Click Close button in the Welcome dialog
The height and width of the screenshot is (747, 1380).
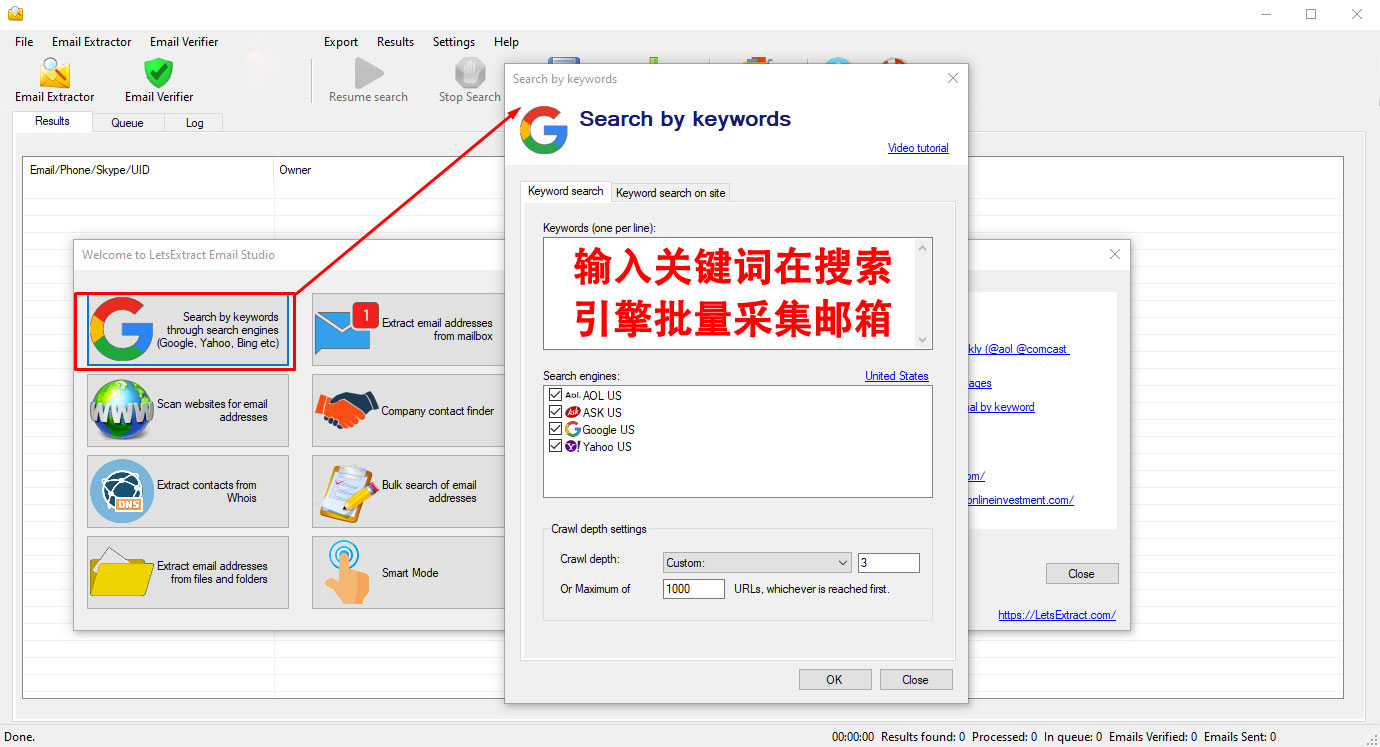tap(1081, 574)
